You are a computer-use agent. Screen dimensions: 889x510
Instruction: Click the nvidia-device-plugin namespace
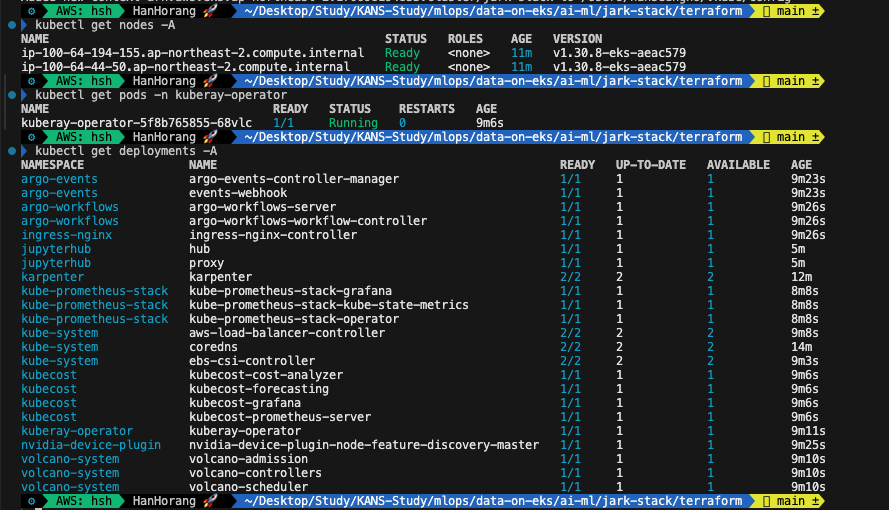(91, 445)
